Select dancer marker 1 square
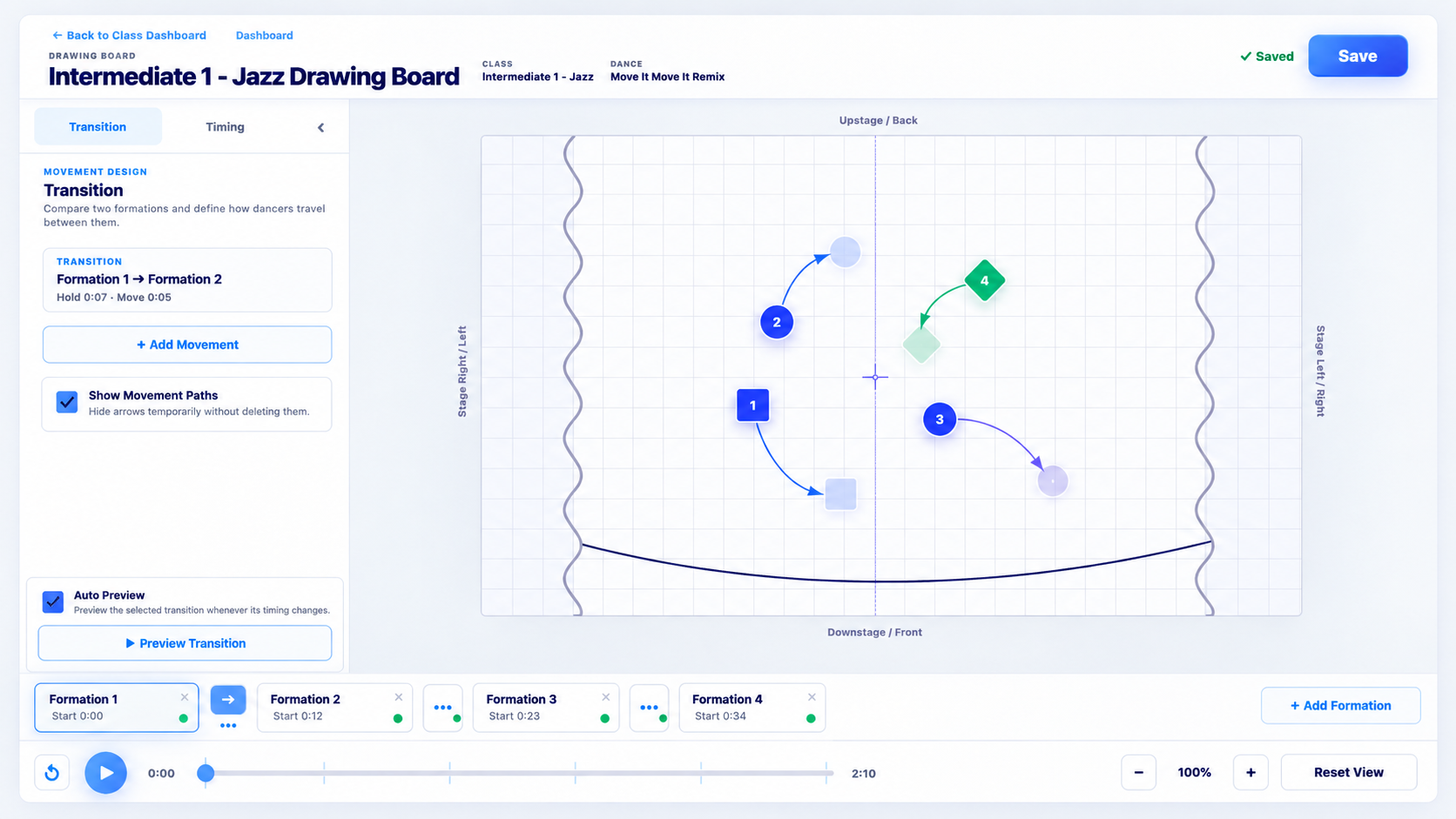 [x=752, y=405]
